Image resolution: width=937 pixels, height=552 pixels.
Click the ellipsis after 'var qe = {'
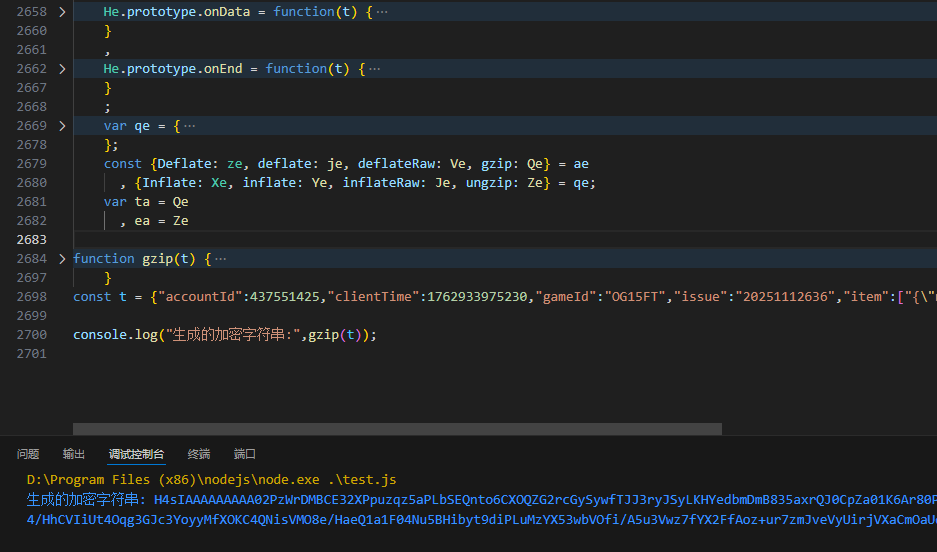click(190, 126)
